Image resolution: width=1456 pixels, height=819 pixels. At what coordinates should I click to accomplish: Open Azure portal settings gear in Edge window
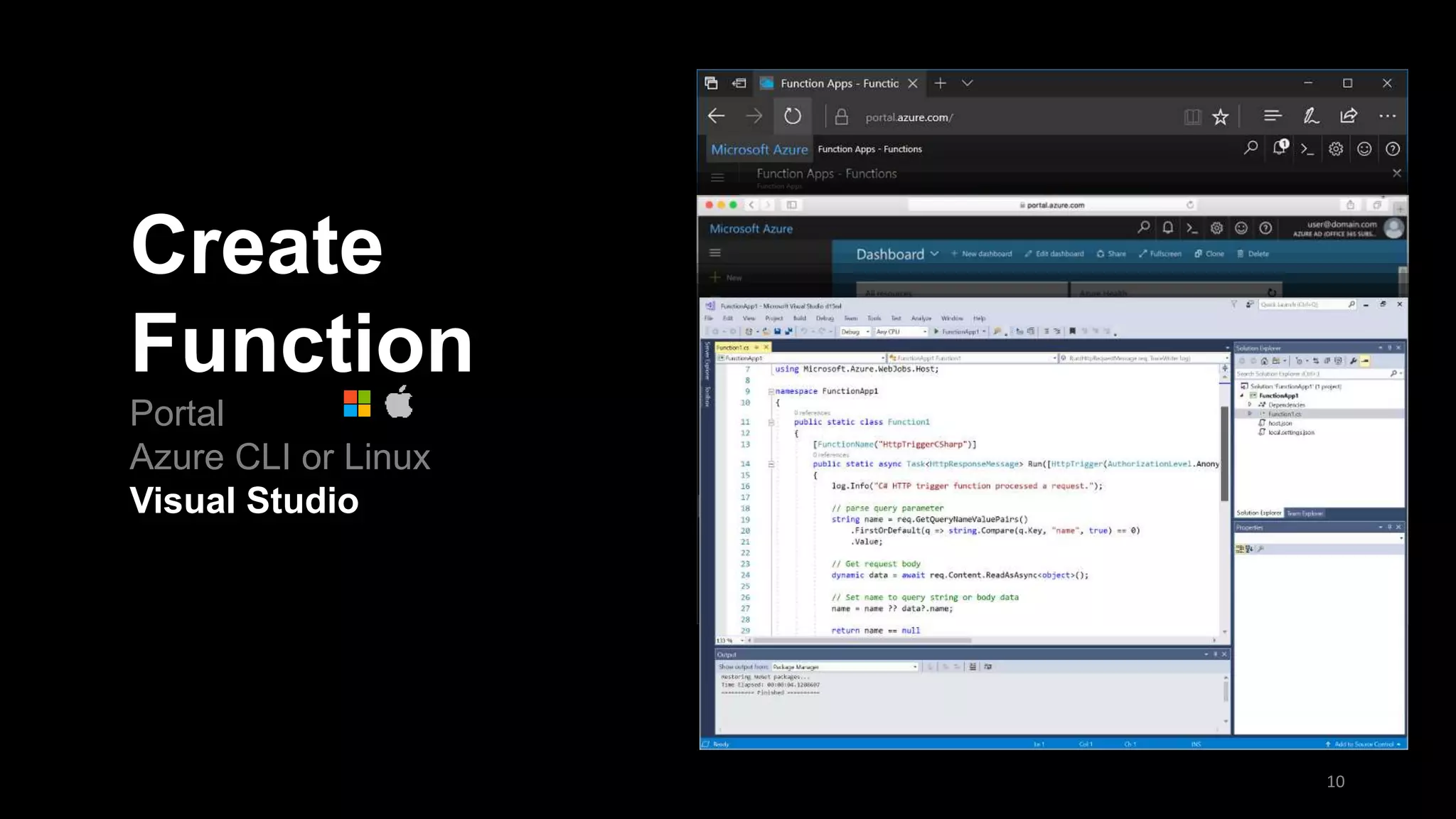[x=1336, y=149]
